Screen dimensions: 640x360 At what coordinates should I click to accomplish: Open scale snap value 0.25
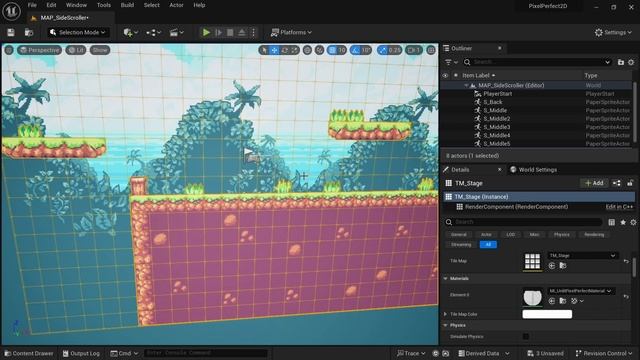(x=395, y=50)
